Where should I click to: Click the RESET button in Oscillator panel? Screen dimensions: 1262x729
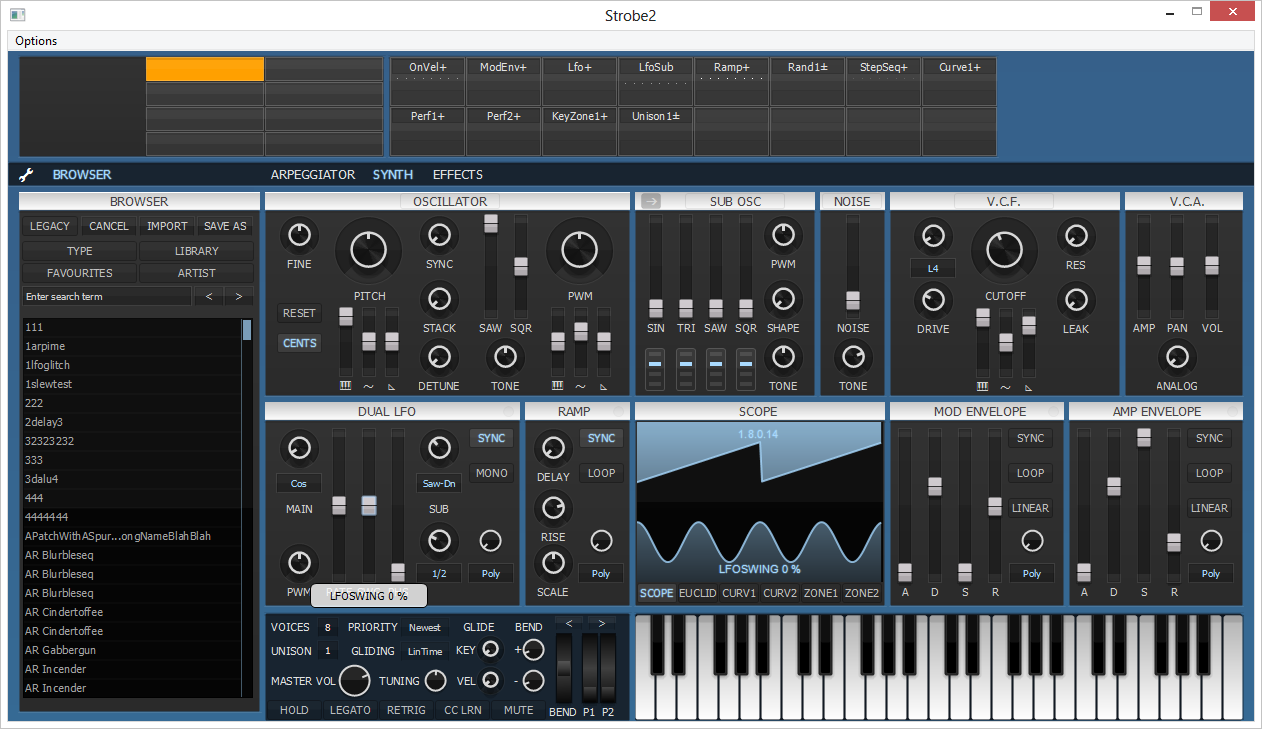(299, 313)
